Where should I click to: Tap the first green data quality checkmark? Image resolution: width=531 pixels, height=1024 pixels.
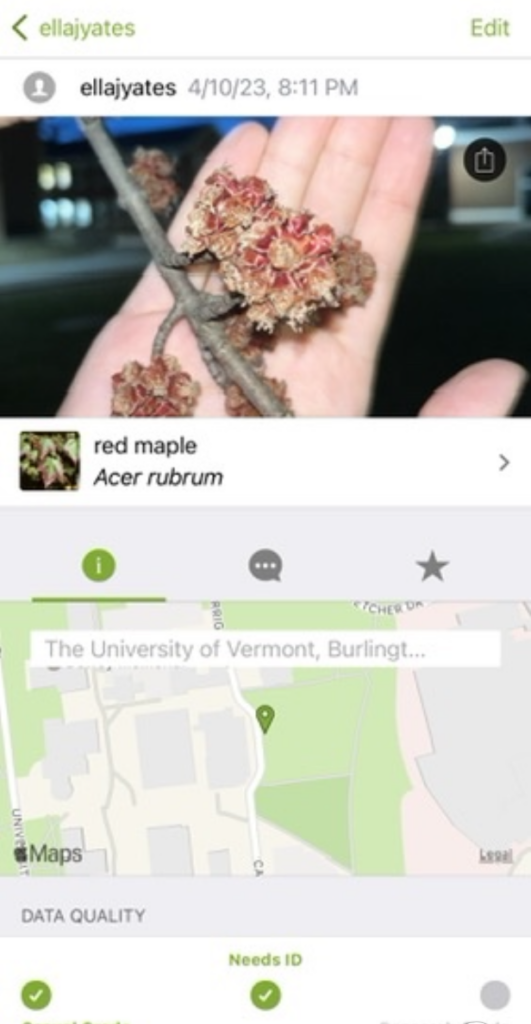(x=36, y=995)
